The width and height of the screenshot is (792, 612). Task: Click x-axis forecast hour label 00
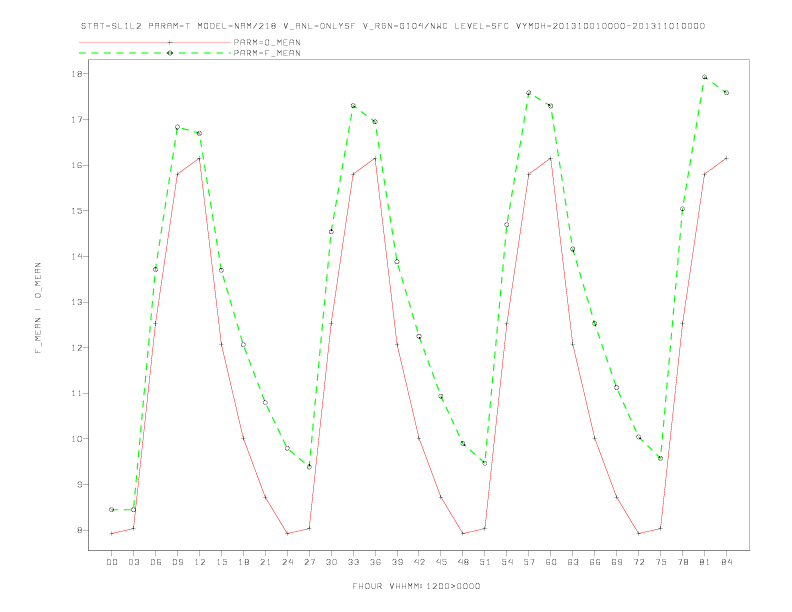(112, 562)
